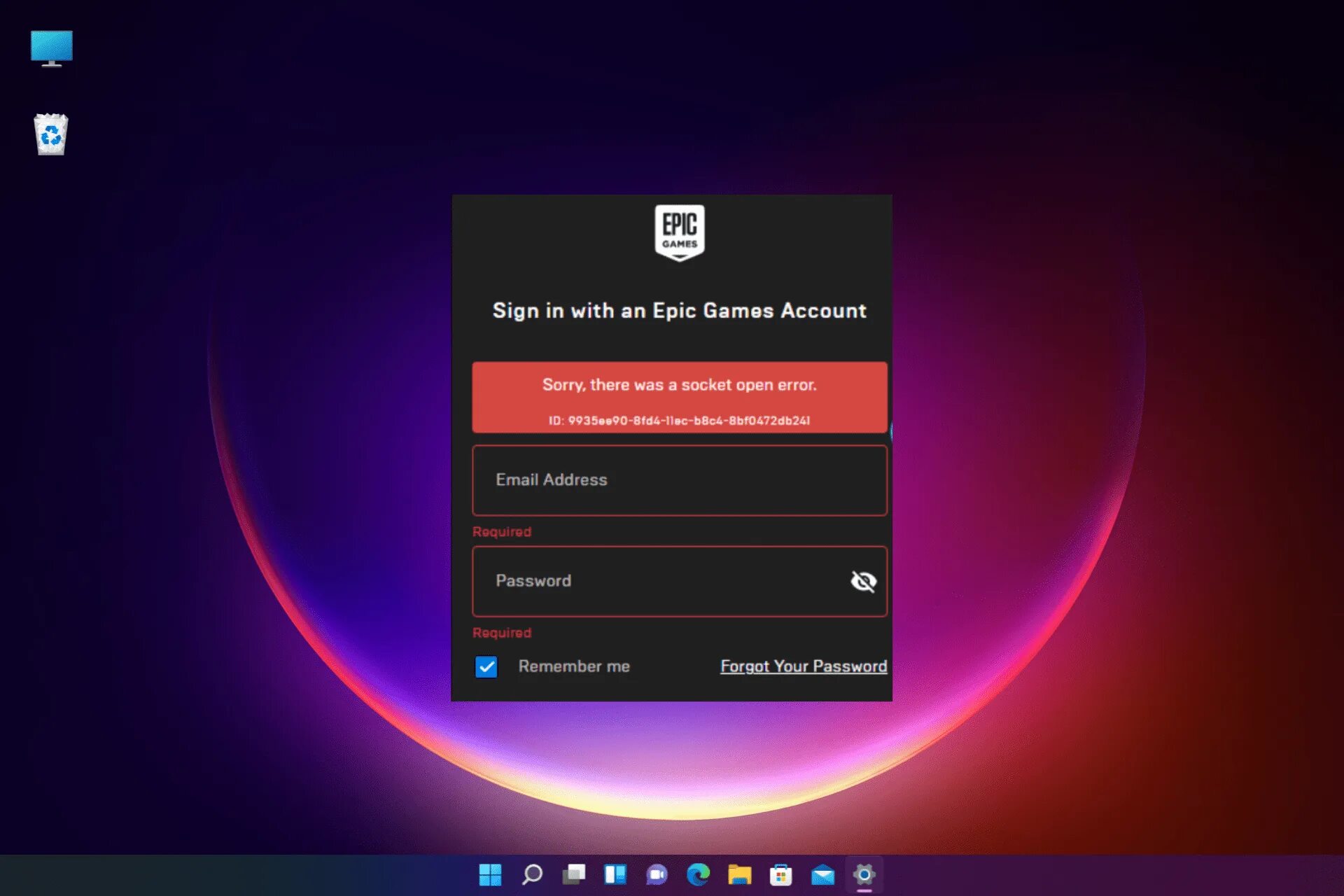Select the Recycle Bin desktop icon
Image resolution: width=1344 pixels, height=896 pixels.
[51, 134]
